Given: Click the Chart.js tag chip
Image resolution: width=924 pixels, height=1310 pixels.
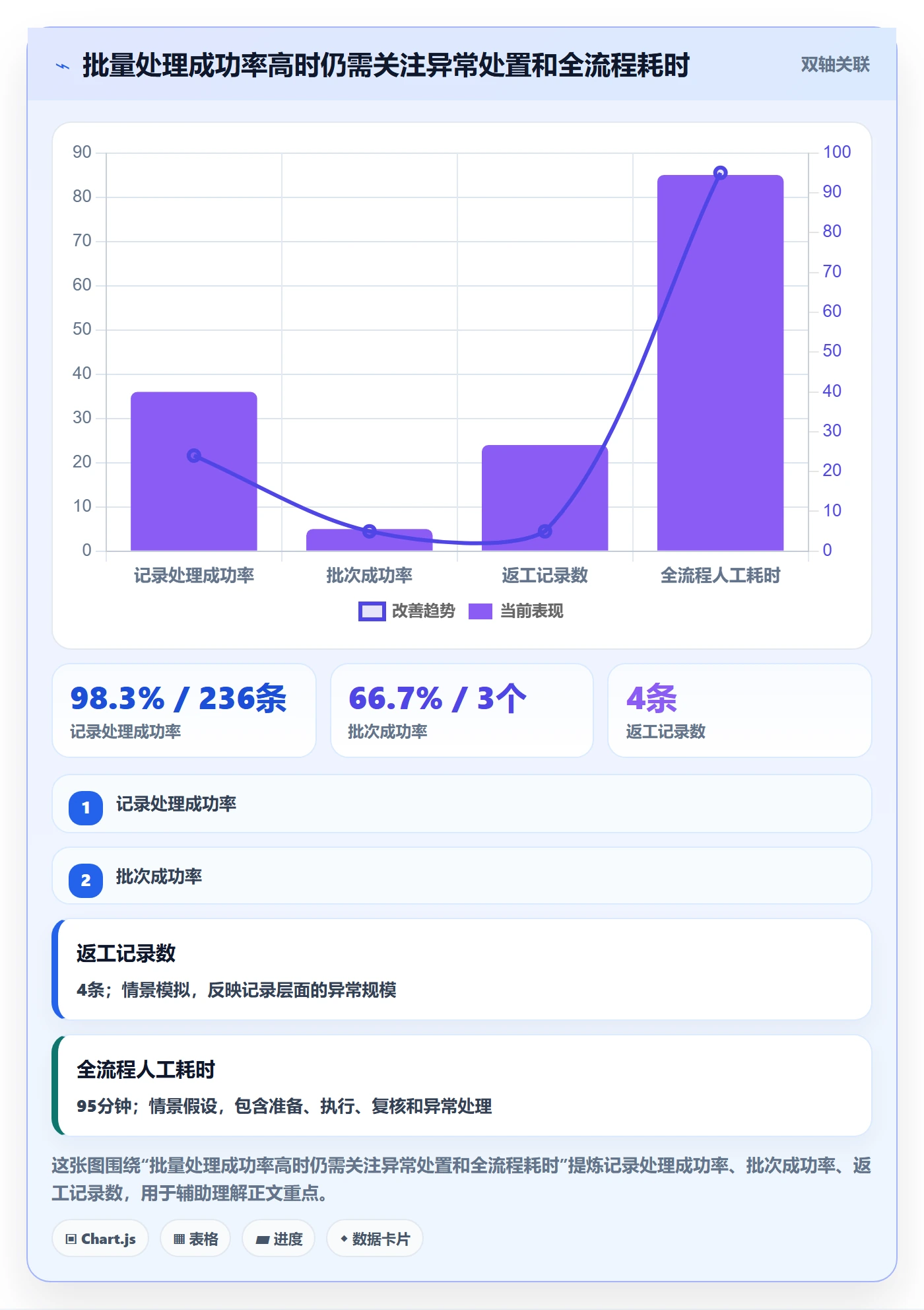Looking at the screenshot, I should (x=100, y=1239).
